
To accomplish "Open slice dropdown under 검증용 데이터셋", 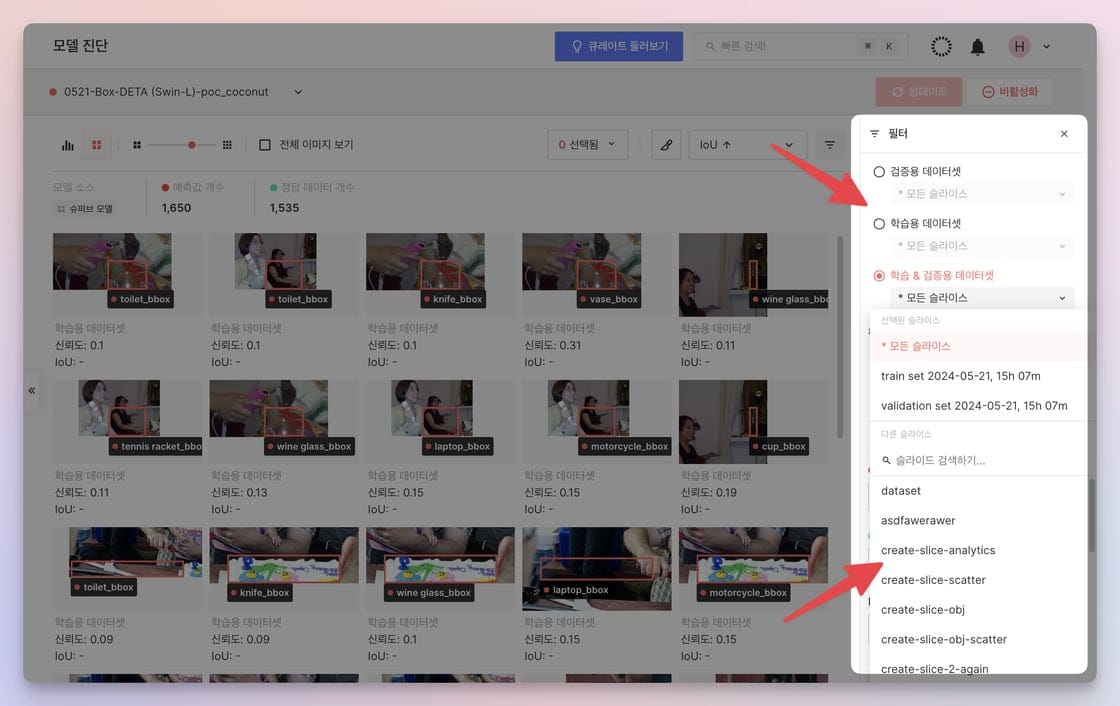I will click(x=981, y=194).
